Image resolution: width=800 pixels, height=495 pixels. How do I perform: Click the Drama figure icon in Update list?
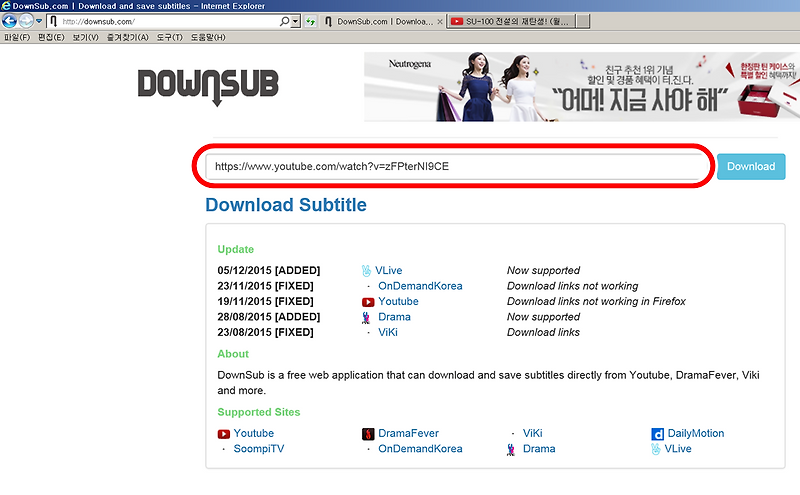[366, 318]
